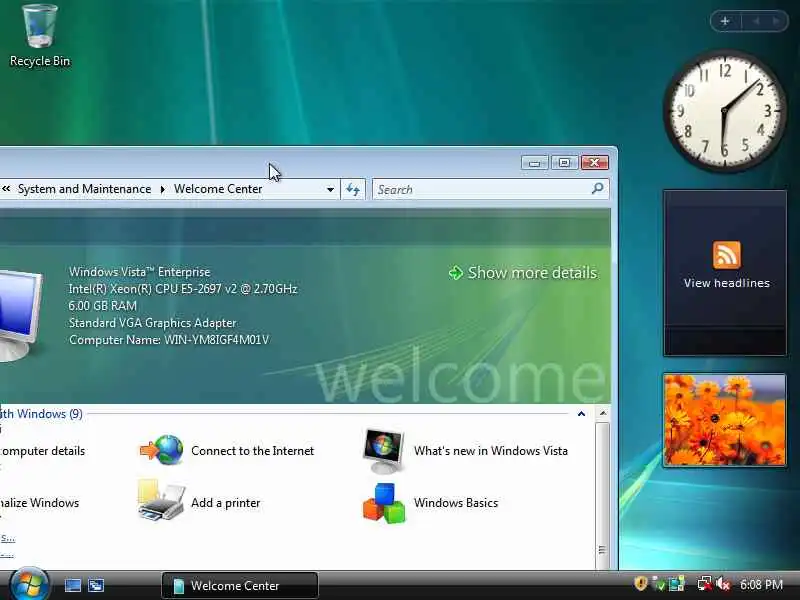
Task: Click the Add a printer label
Action: (226, 503)
